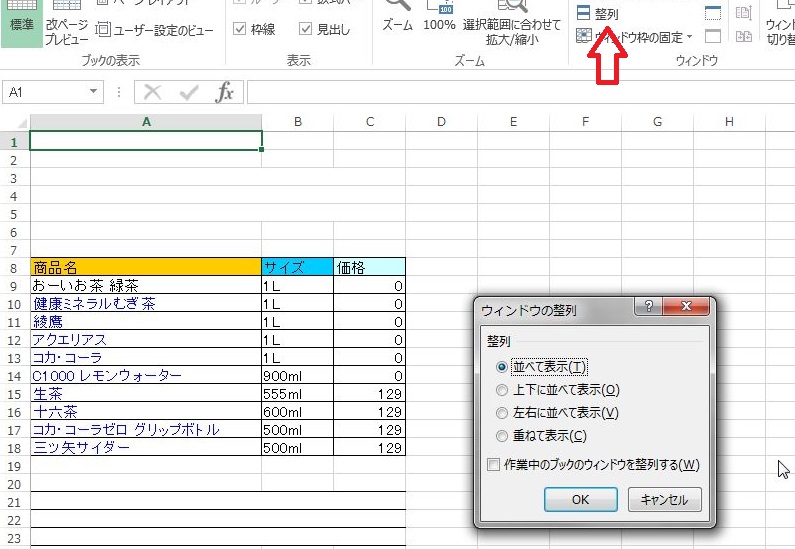This screenshot has height=549, width=795.
Task: Click price 129 in 生茶 row
Action: (x=370, y=393)
